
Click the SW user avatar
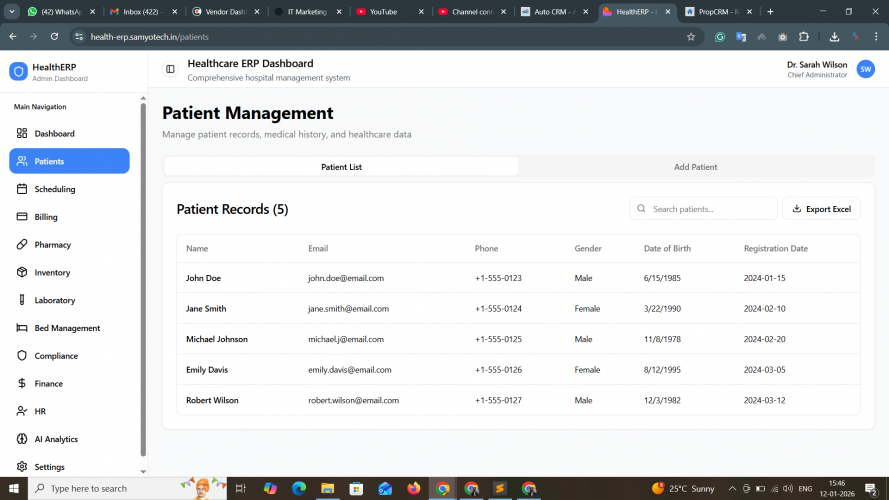[x=865, y=69]
